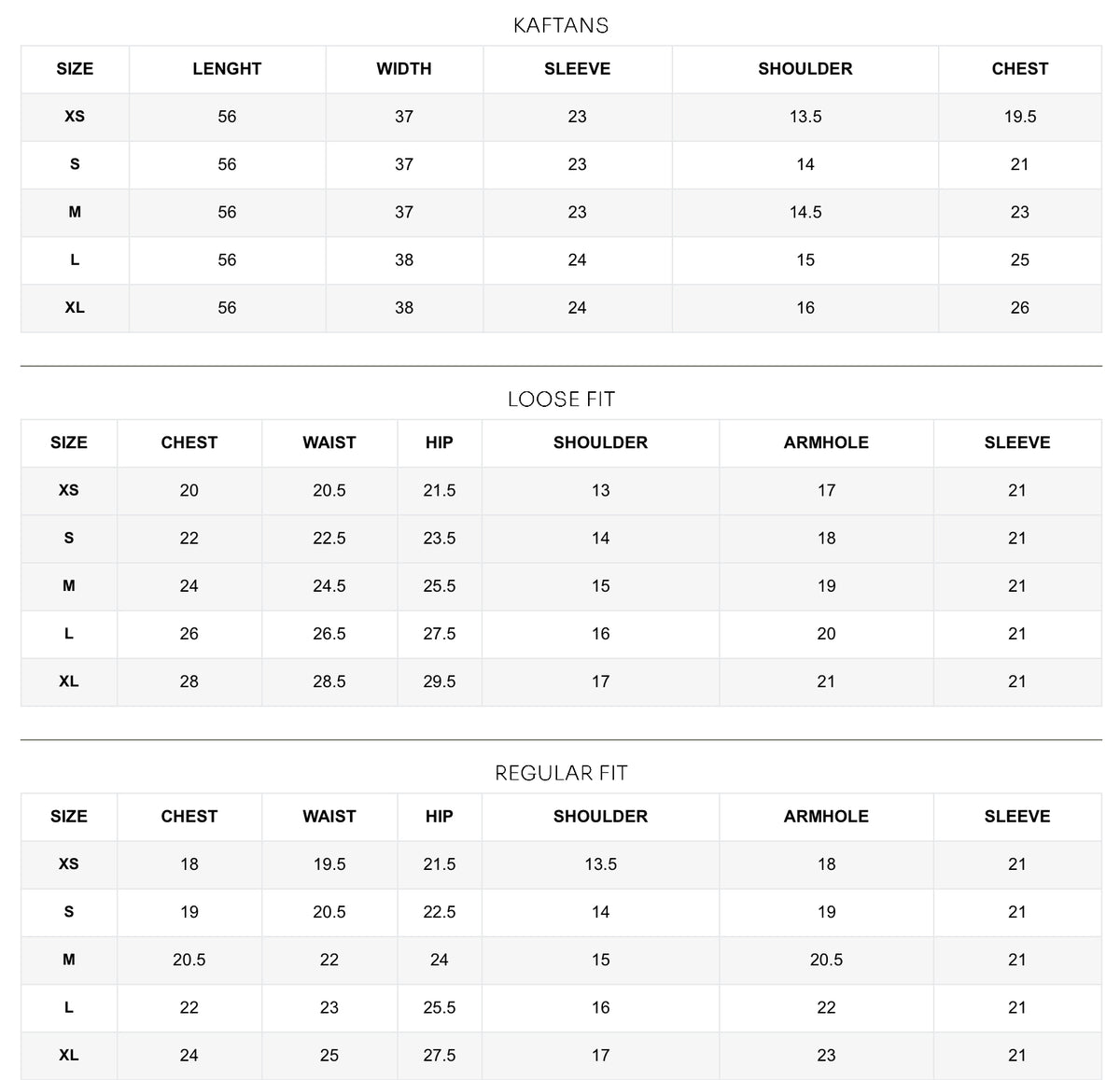This screenshot has height=1080, width=1120.
Task: Click the LOOSE FIT section title
Action: coord(561,400)
